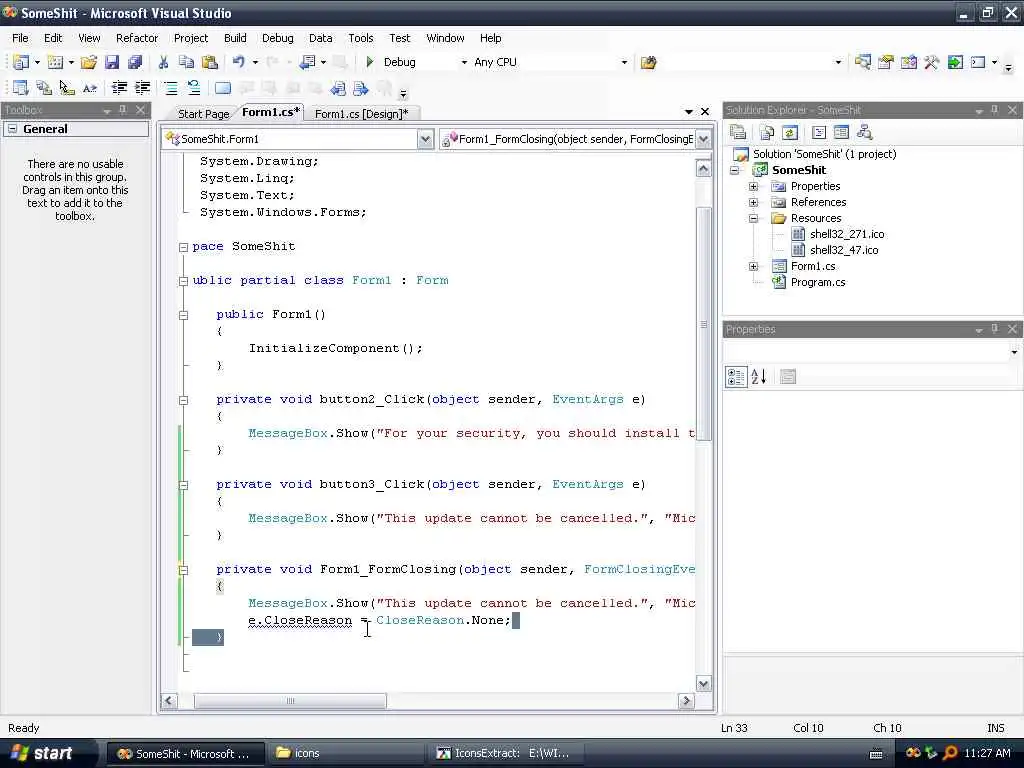The height and width of the screenshot is (768, 1024).
Task: Open the Debug solution configuration dropdown
Action: click(x=464, y=62)
